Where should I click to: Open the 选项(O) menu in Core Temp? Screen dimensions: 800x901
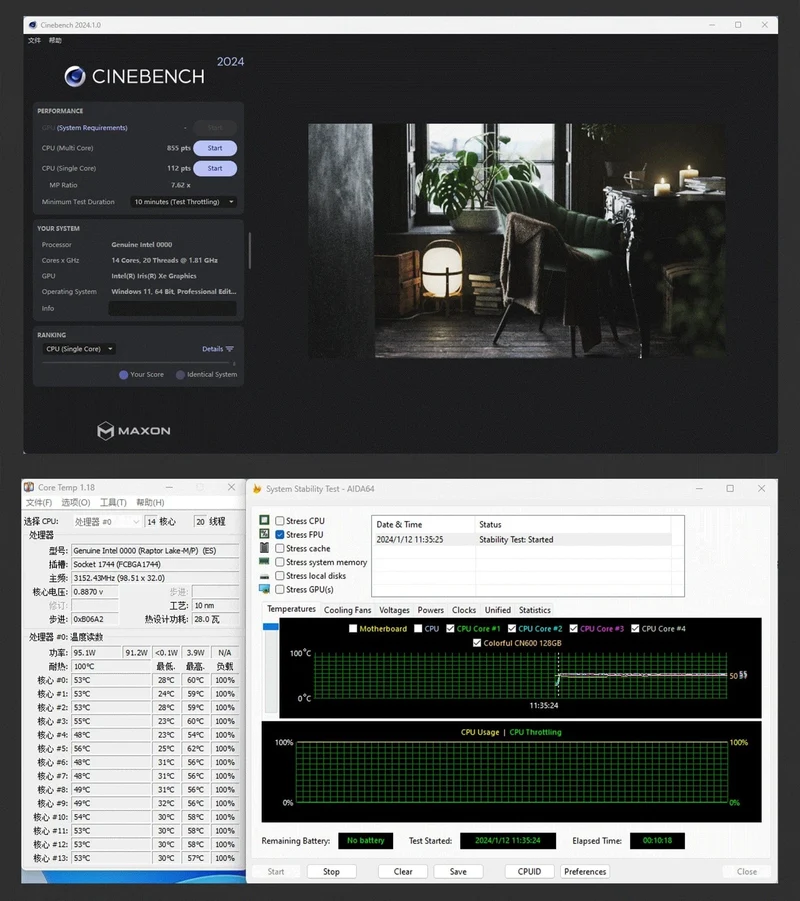point(76,502)
